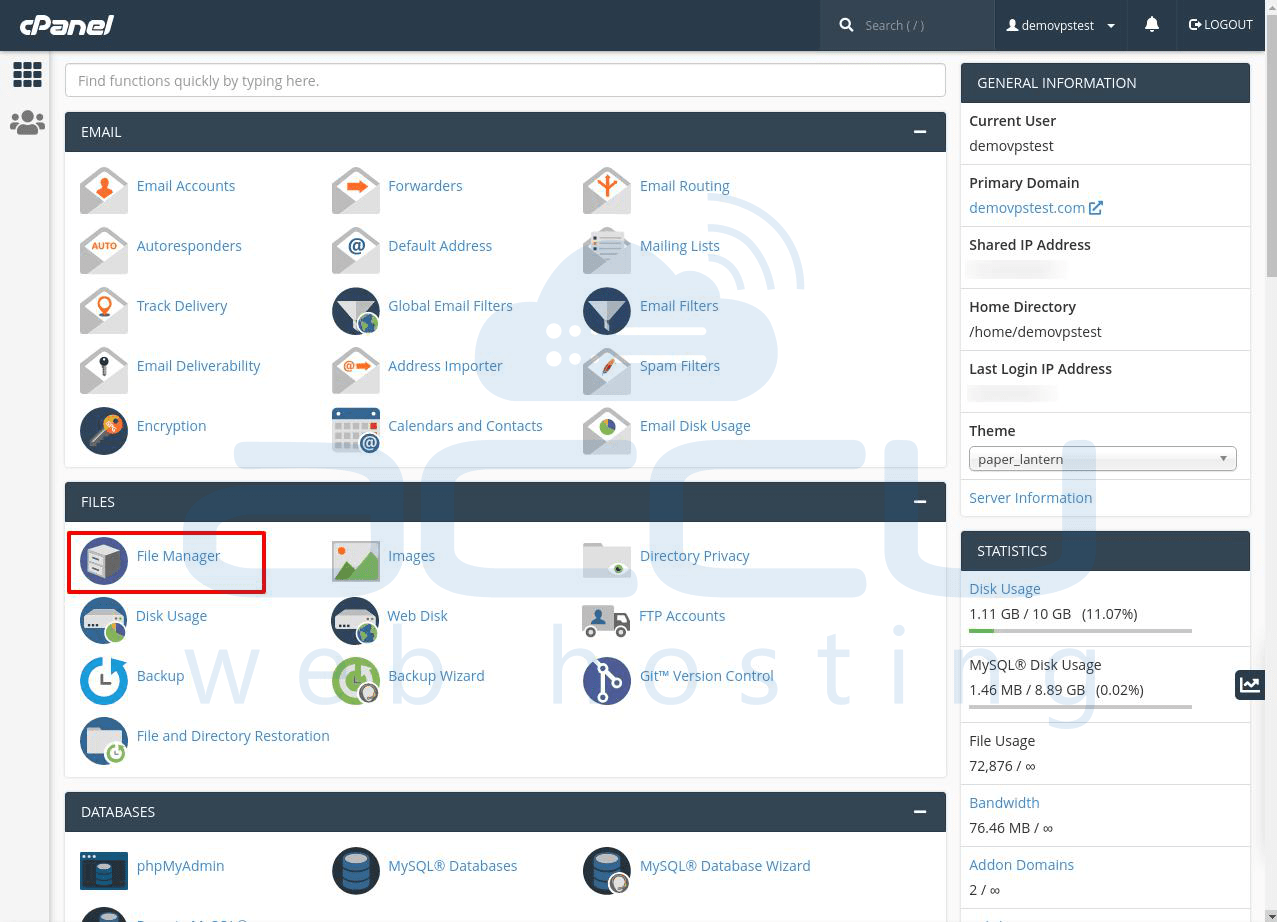Open the Forwarders envelope icon

pos(356,190)
